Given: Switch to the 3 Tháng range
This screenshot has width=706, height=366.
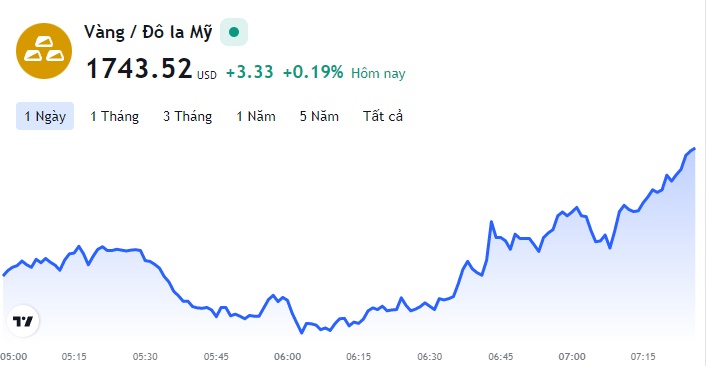Looking at the screenshot, I should 187,116.
